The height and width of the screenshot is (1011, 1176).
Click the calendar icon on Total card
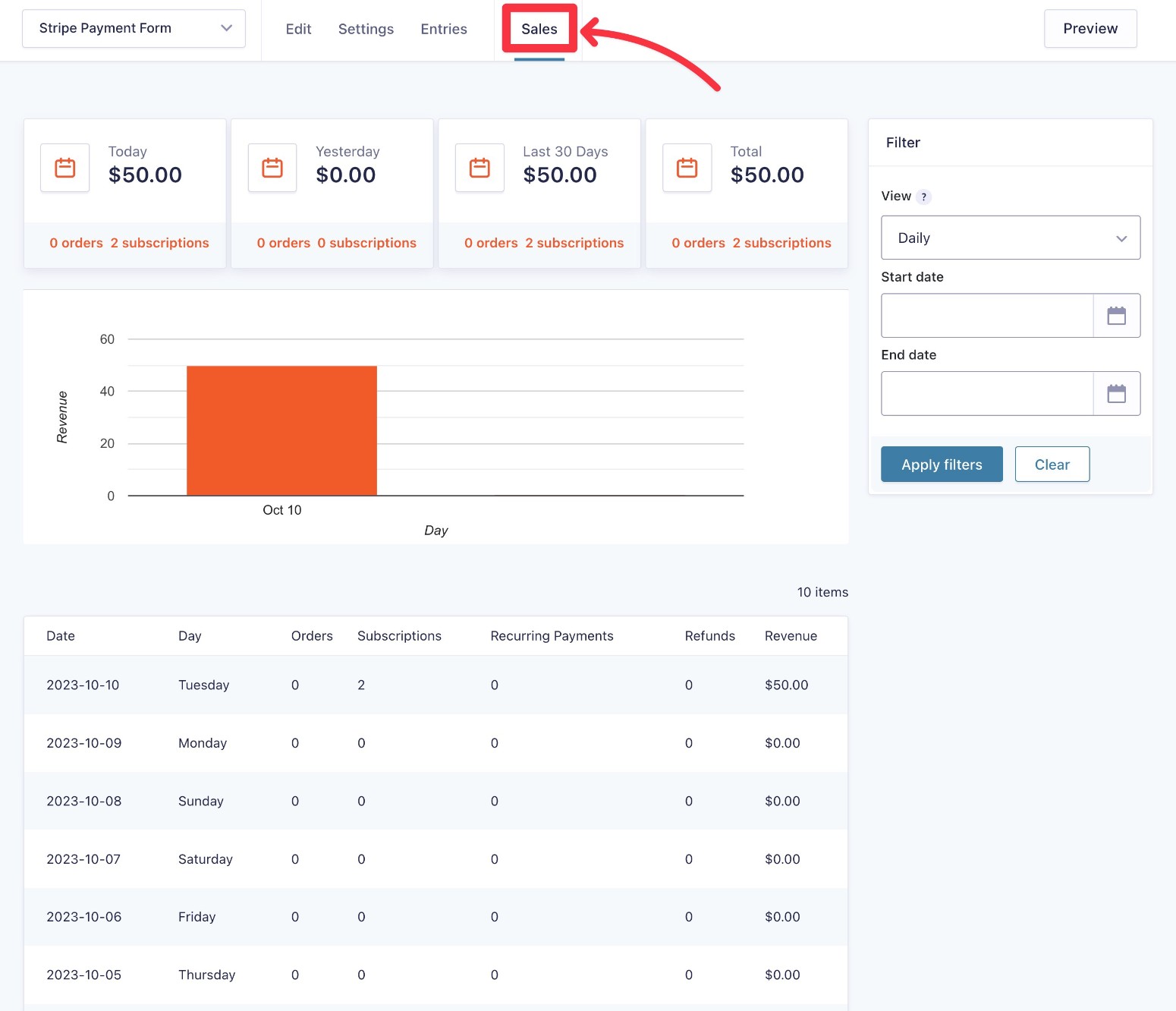[x=687, y=168]
